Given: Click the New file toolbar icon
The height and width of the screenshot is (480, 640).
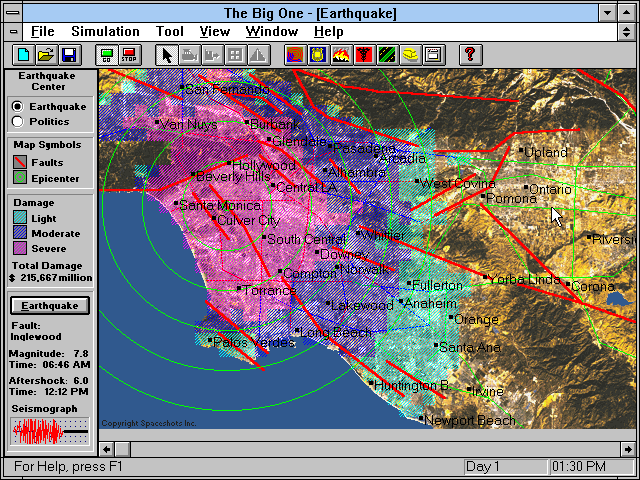Looking at the screenshot, I should [22, 55].
